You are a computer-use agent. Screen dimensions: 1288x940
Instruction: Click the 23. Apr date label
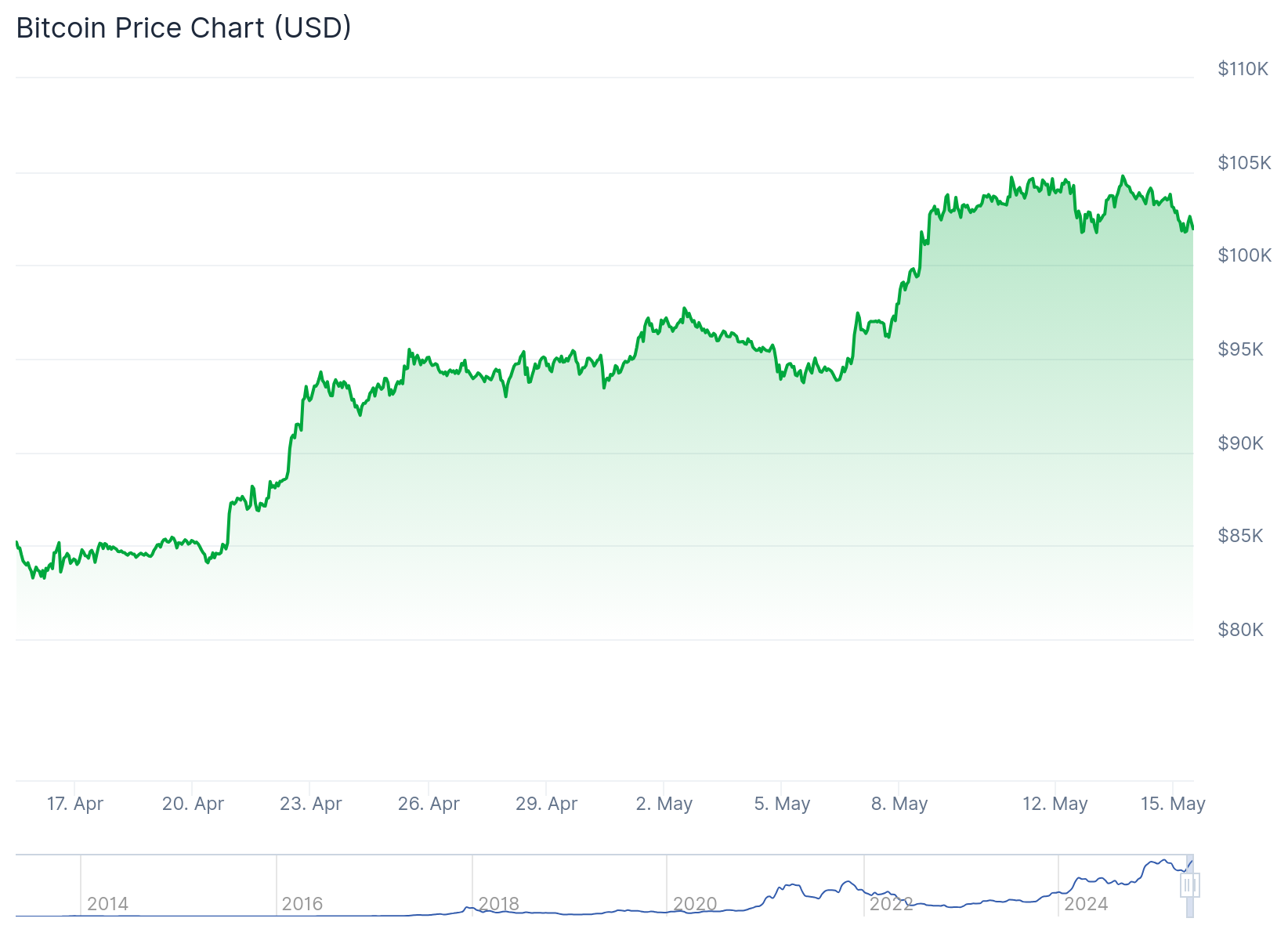tap(311, 804)
